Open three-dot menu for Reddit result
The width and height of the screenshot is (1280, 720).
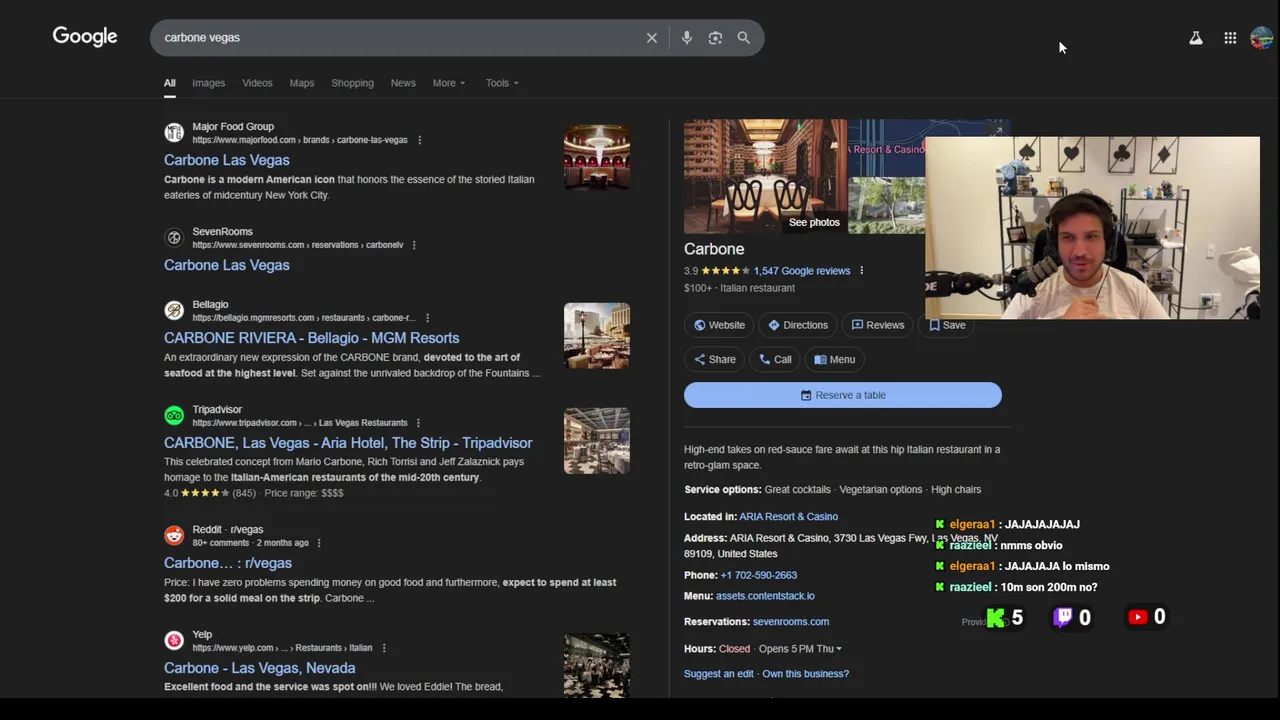click(319, 543)
